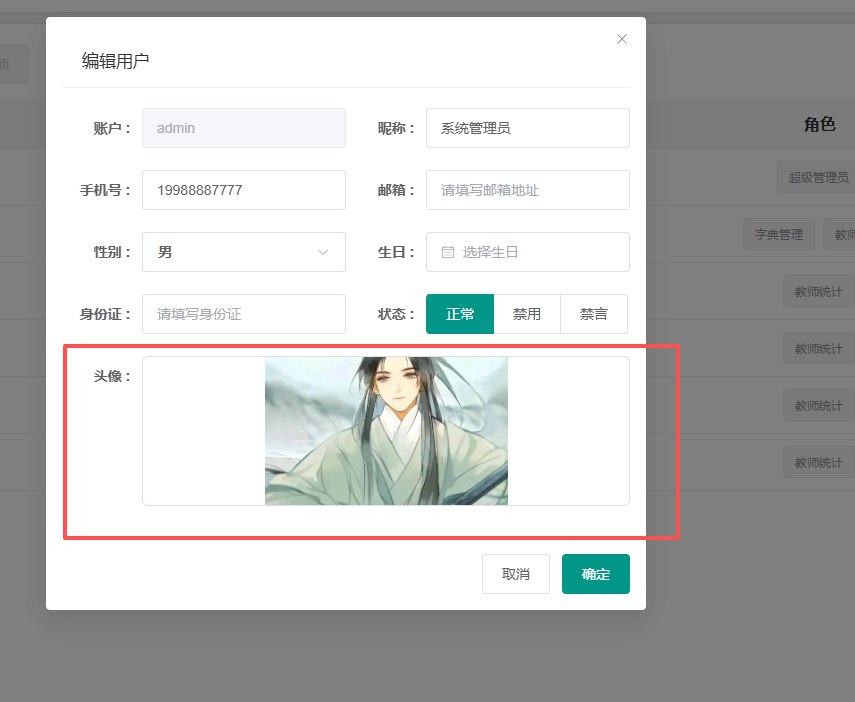855x702 pixels.
Task: Set status to 禁用
Action: 527,314
